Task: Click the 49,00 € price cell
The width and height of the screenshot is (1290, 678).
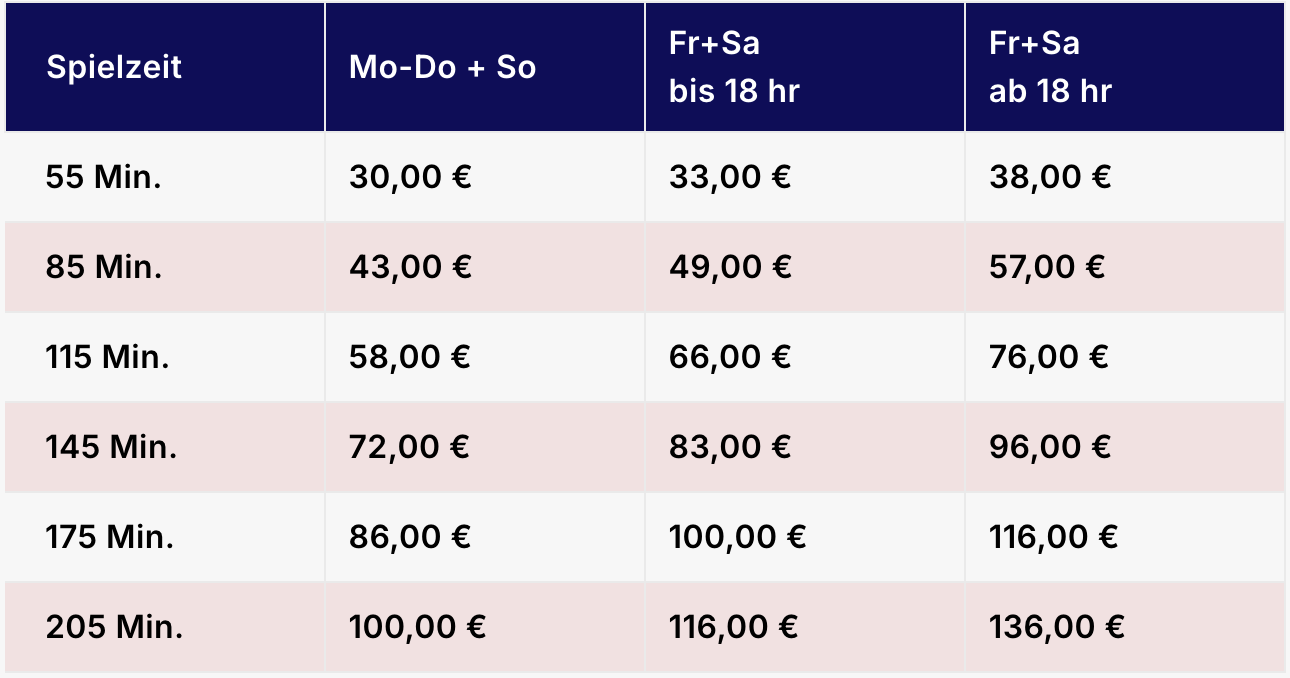Action: pyautogui.click(x=730, y=268)
